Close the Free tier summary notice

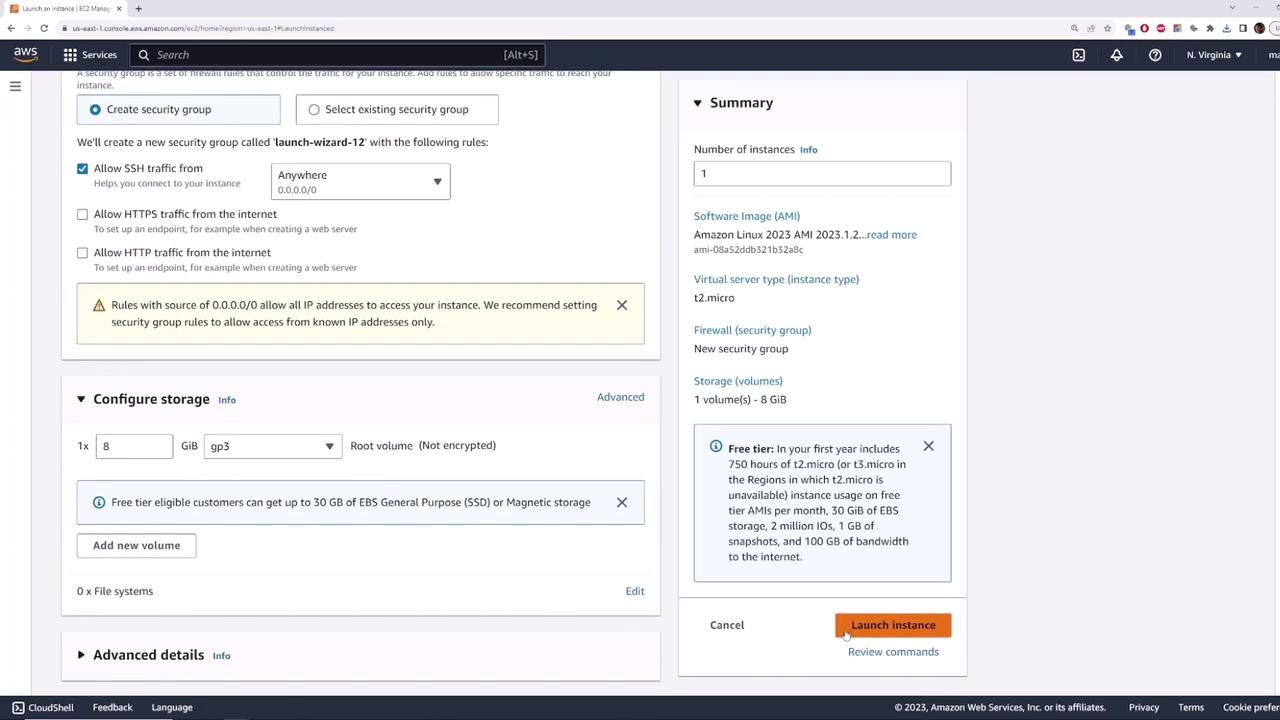point(929,446)
